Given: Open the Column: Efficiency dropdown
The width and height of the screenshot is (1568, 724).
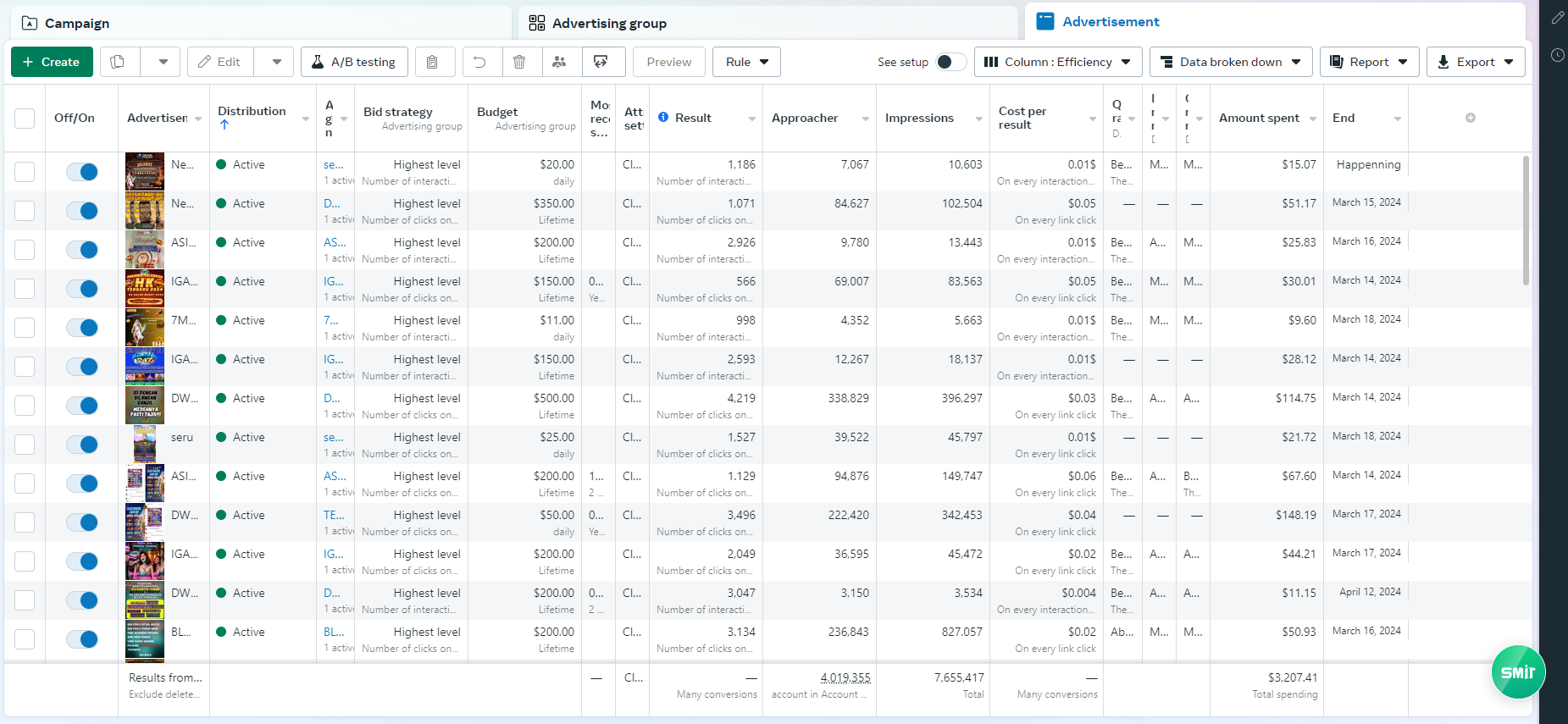Looking at the screenshot, I should (1058, 62).
